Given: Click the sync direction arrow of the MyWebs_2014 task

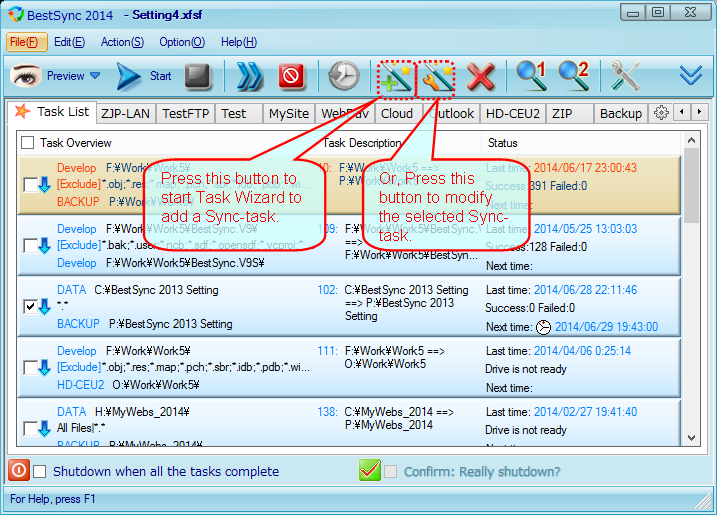Looking at the screenshot, I should (44, 429).
